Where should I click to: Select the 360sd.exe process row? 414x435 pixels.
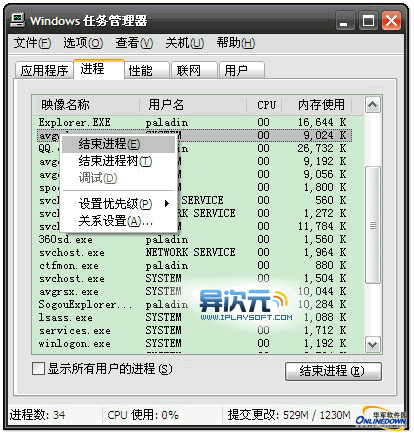pyautogui.click(x=193, y=239)
